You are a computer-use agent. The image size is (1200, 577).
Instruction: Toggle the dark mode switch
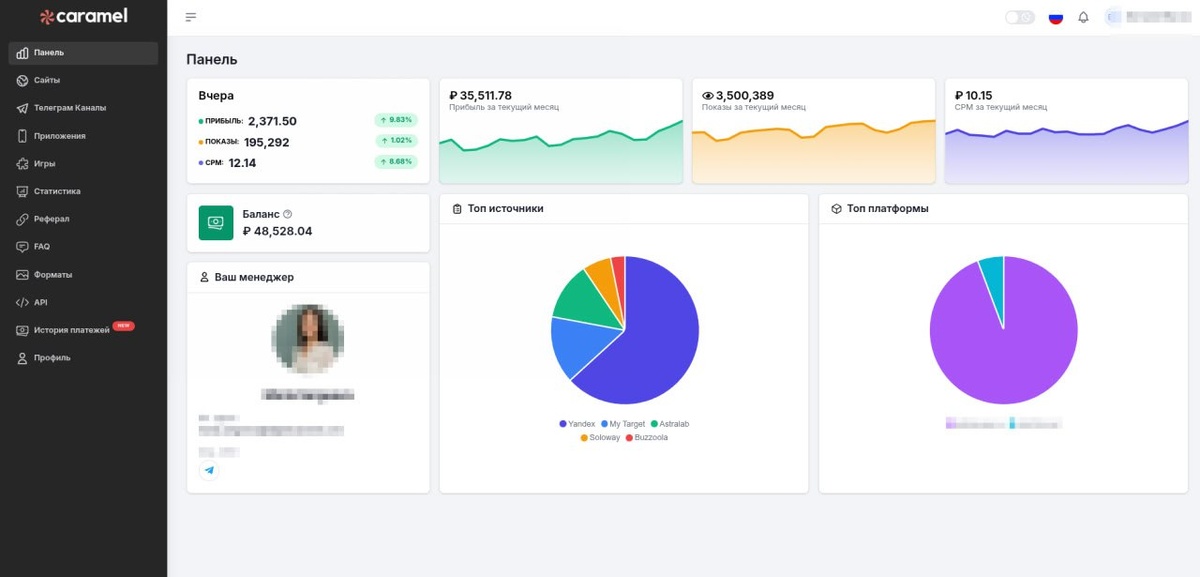[1020, 17]
